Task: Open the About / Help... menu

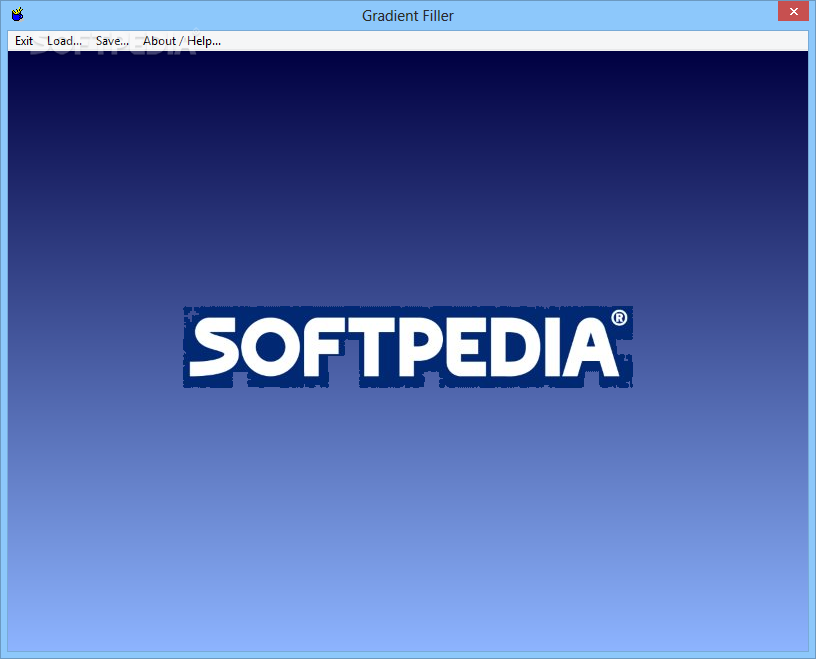Action: coord(182,41)
